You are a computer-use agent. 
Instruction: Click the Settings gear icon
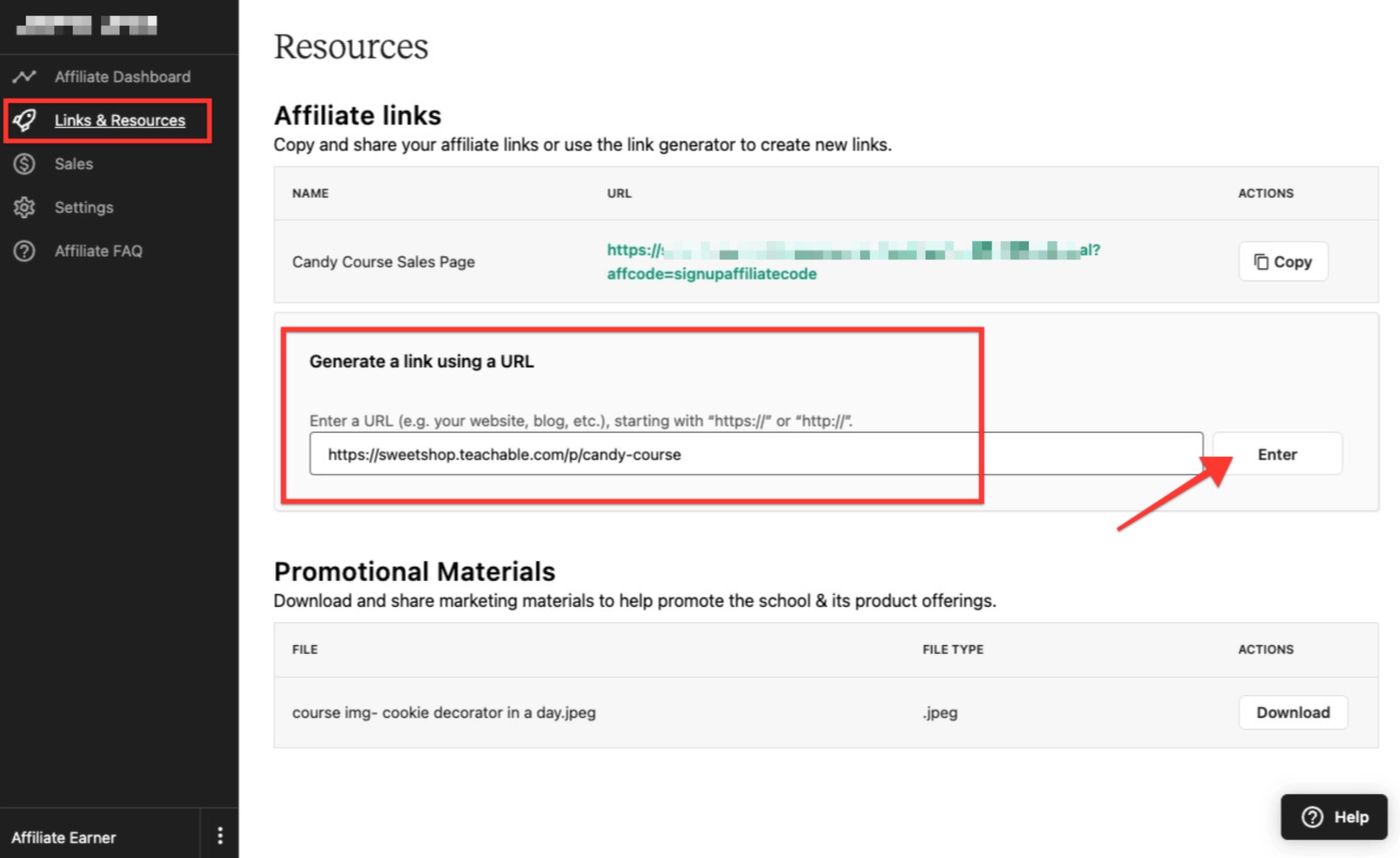click(x=24, y=207)
